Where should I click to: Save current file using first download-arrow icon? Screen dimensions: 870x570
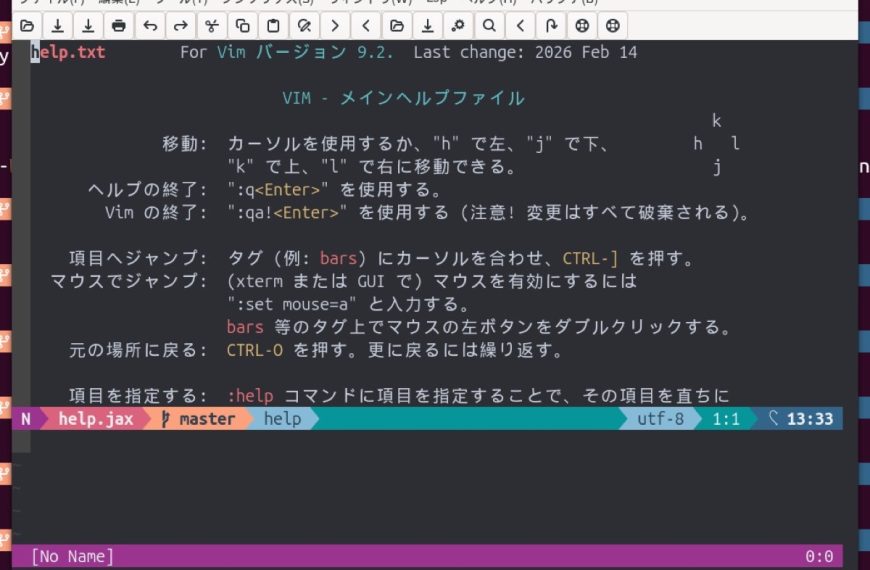pos(58,26)
